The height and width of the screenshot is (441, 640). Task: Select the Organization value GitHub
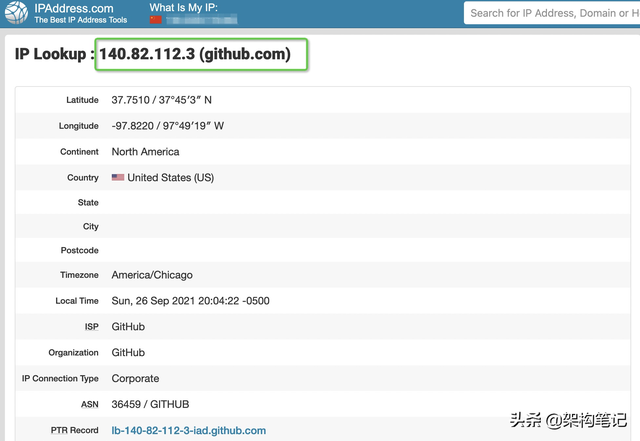tap(128, 352)
